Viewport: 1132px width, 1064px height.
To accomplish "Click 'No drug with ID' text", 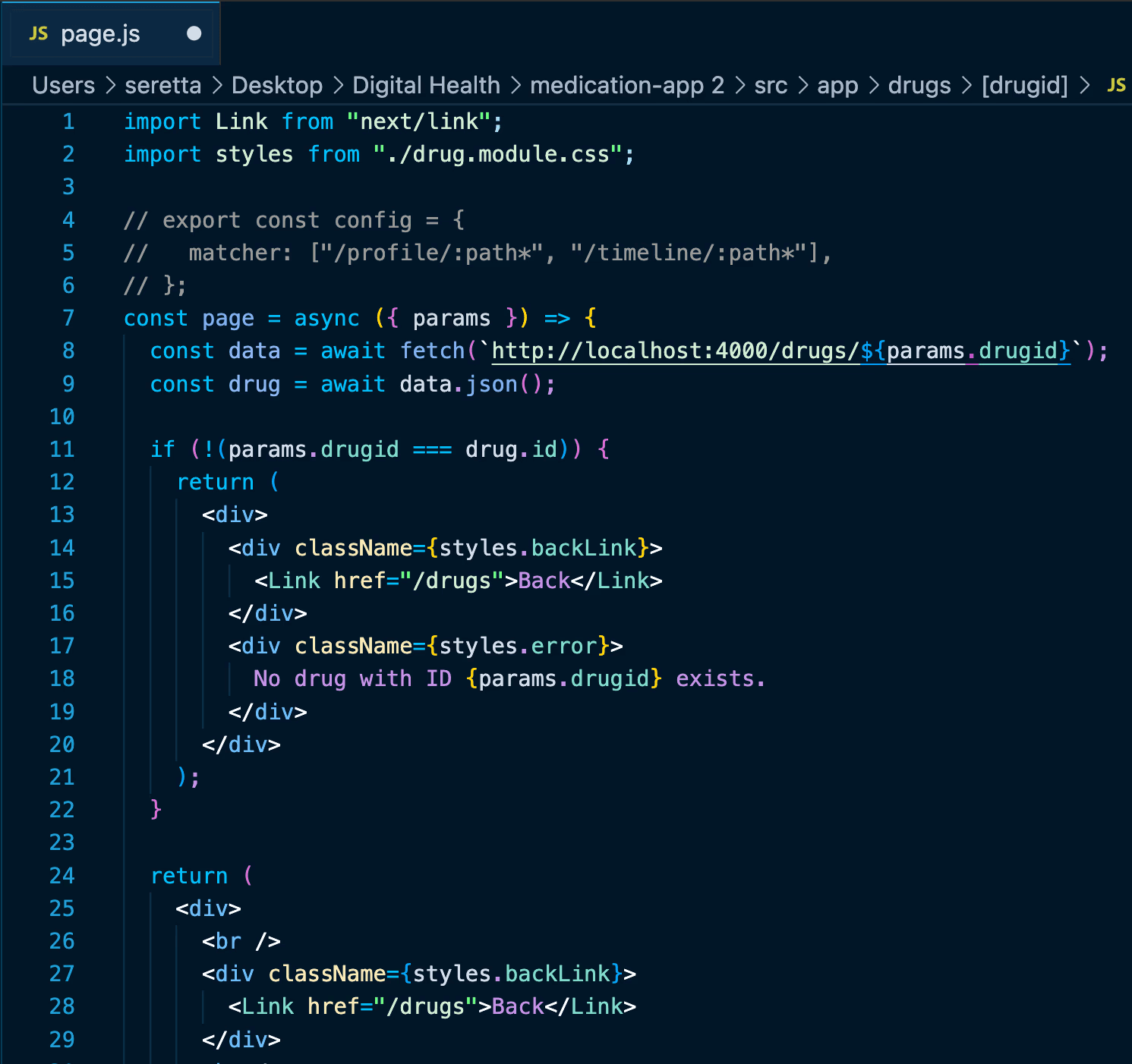I will (x=353, y=678).
